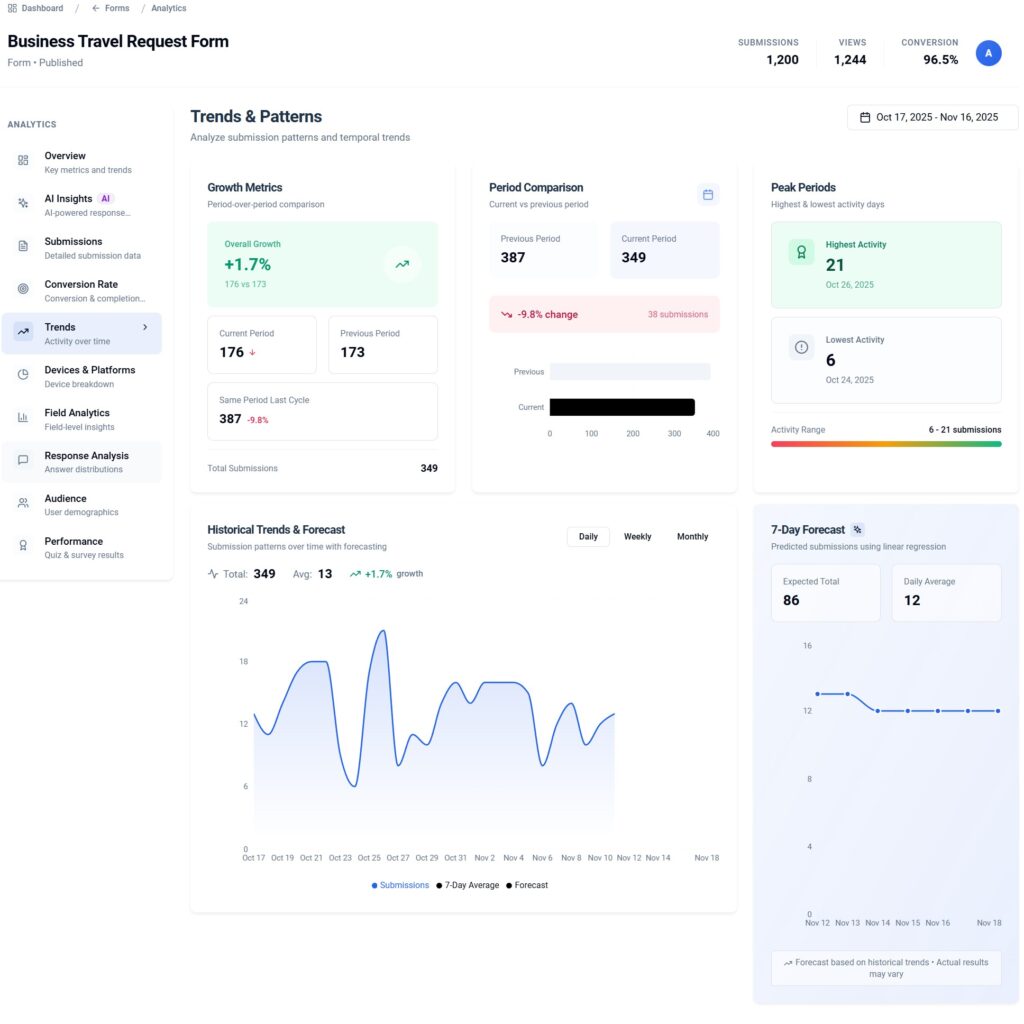Click the calendar icon in Period Comparison

(708, 194)
